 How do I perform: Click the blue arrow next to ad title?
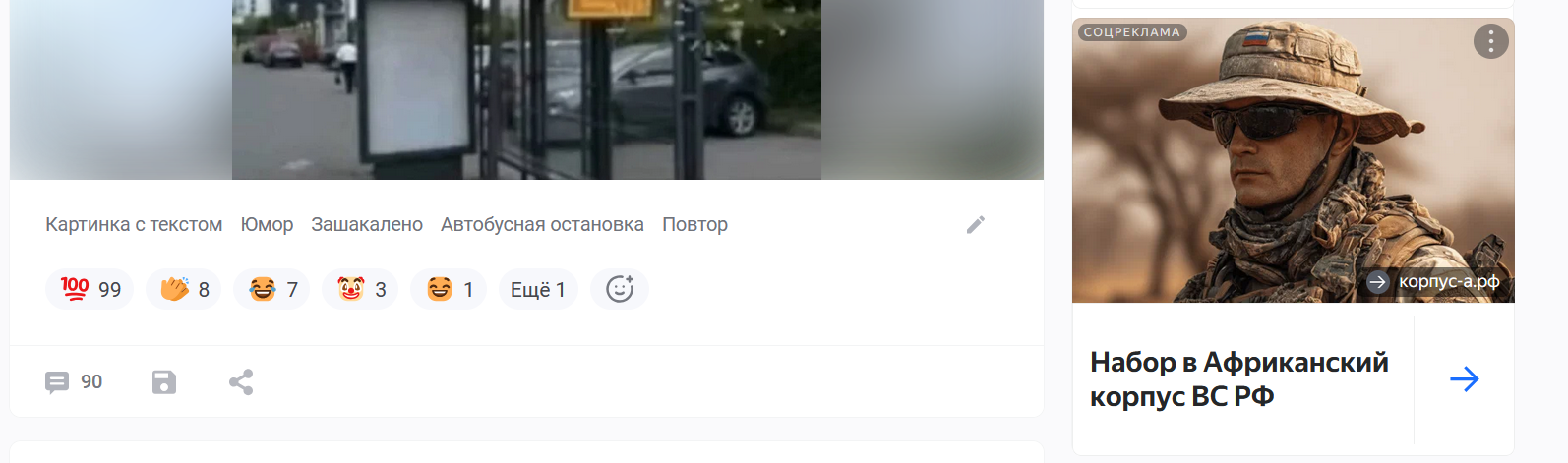click(x=1465, y=378)
